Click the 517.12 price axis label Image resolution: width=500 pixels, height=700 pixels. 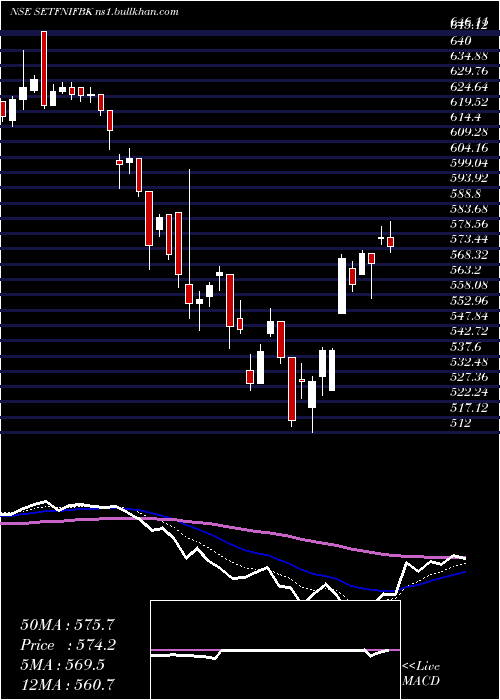[x=469, y=407]
